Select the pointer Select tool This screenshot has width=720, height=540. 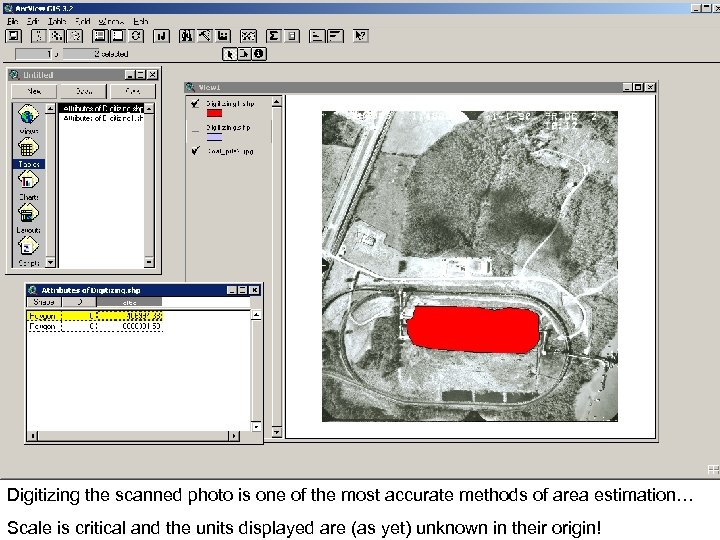pyautogui.click(x=229, y=54)
